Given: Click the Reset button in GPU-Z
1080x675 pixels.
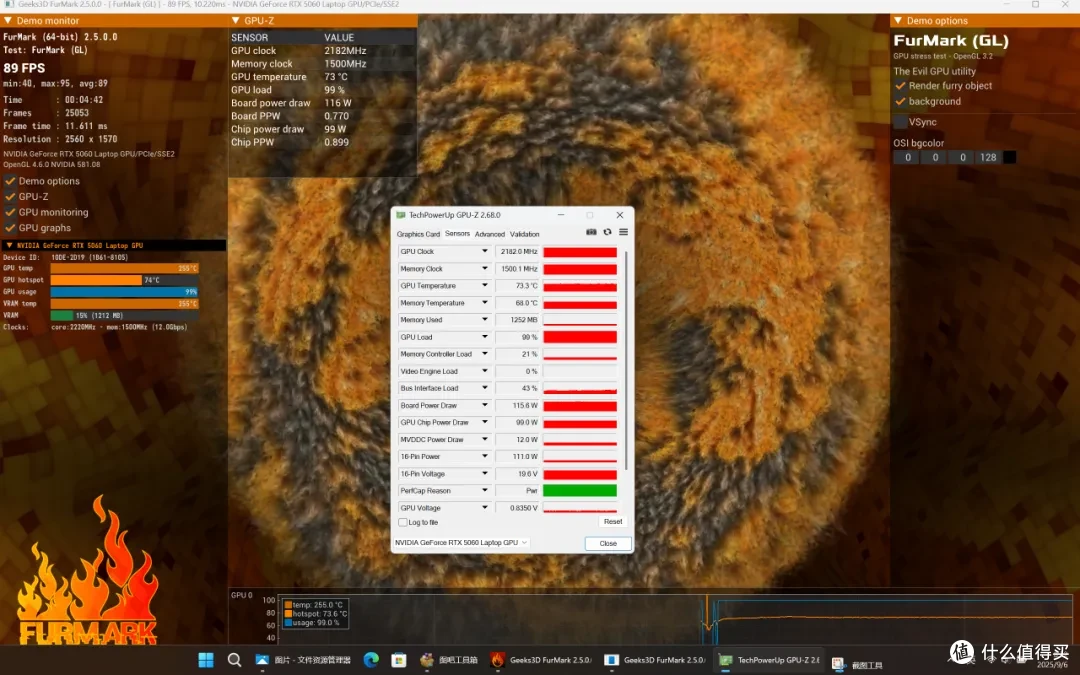Looking at the screenshot, I should click(613, 522).
